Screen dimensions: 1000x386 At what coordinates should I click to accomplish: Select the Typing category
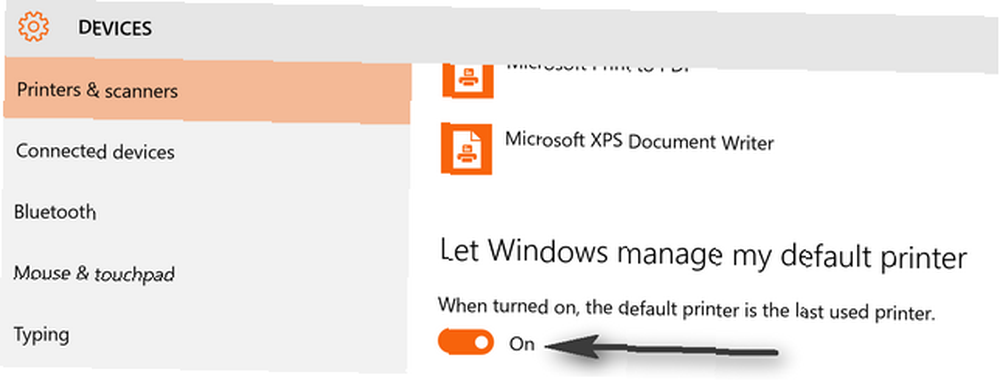click(207, 334)
